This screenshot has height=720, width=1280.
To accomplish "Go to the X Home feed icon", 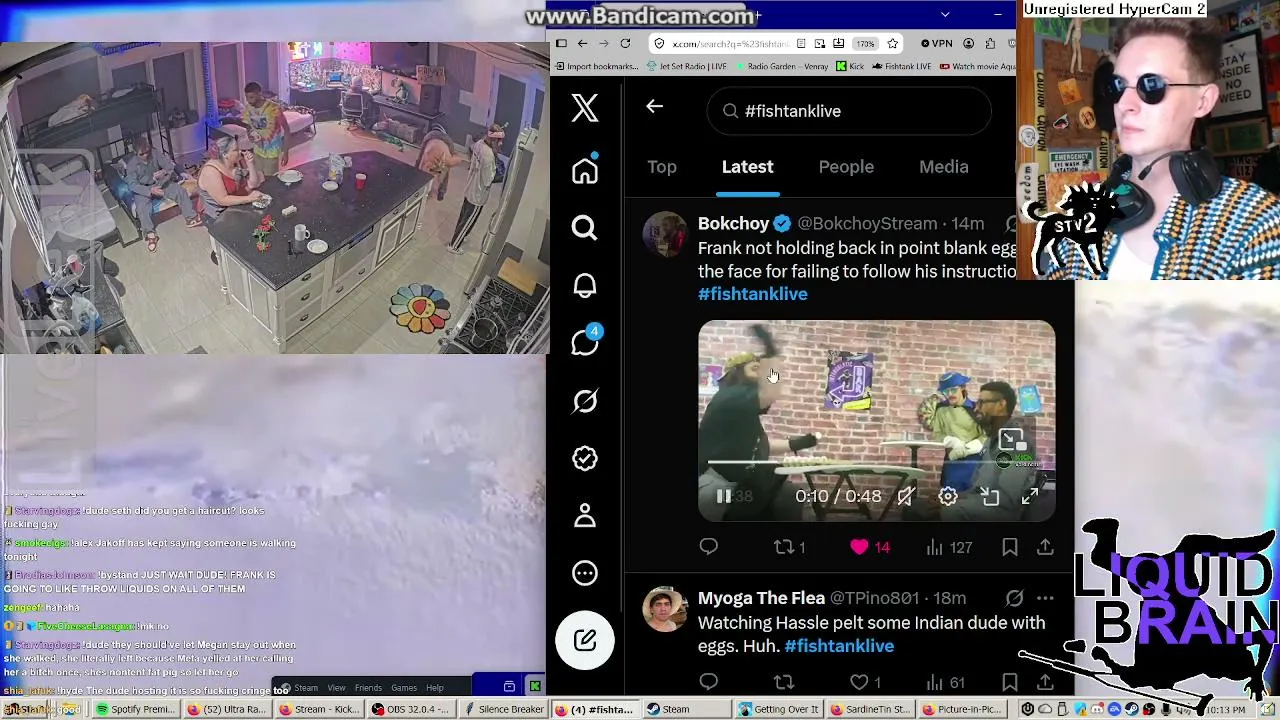I will [585, 170].
